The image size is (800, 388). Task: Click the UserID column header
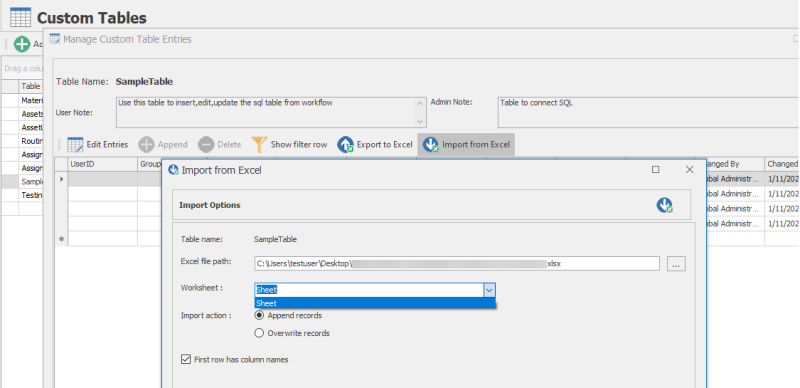click(103, 164)
